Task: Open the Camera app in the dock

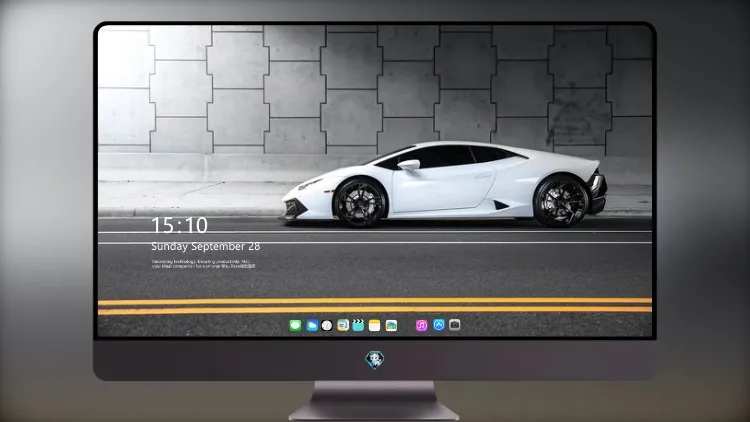Action: (455, 325)
